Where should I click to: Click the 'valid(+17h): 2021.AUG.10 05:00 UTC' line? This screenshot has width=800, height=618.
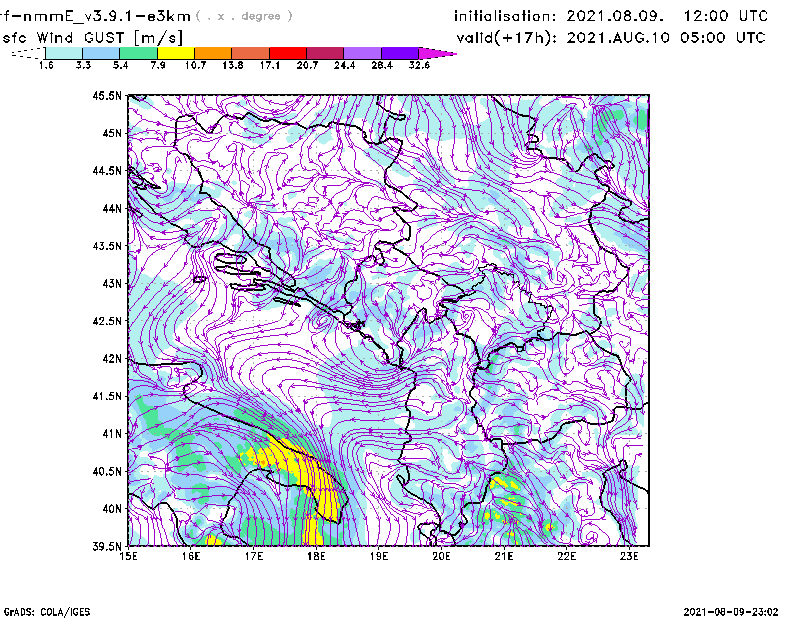pyautogui.click(x=611, y=38)
